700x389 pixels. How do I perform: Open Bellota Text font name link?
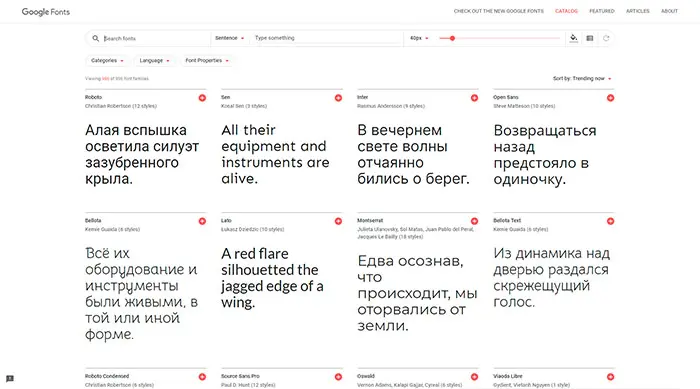click(507, 220)
